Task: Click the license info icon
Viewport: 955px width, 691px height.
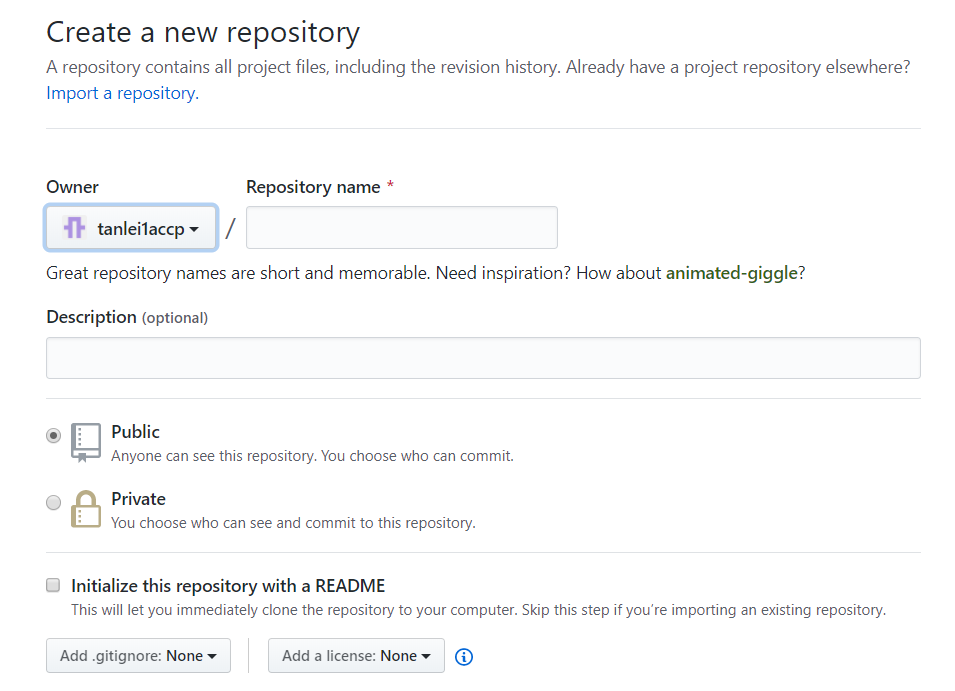Action: (x=463, y=657)
